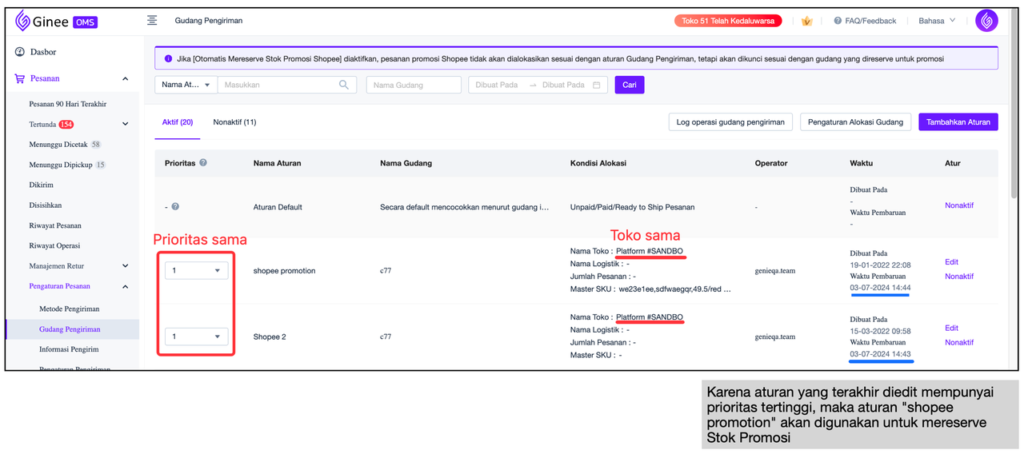Viewport: 1024px width, 454px height.
Task: Click the '15-03-2022 09:58' creation time
Action: [880, 331]
